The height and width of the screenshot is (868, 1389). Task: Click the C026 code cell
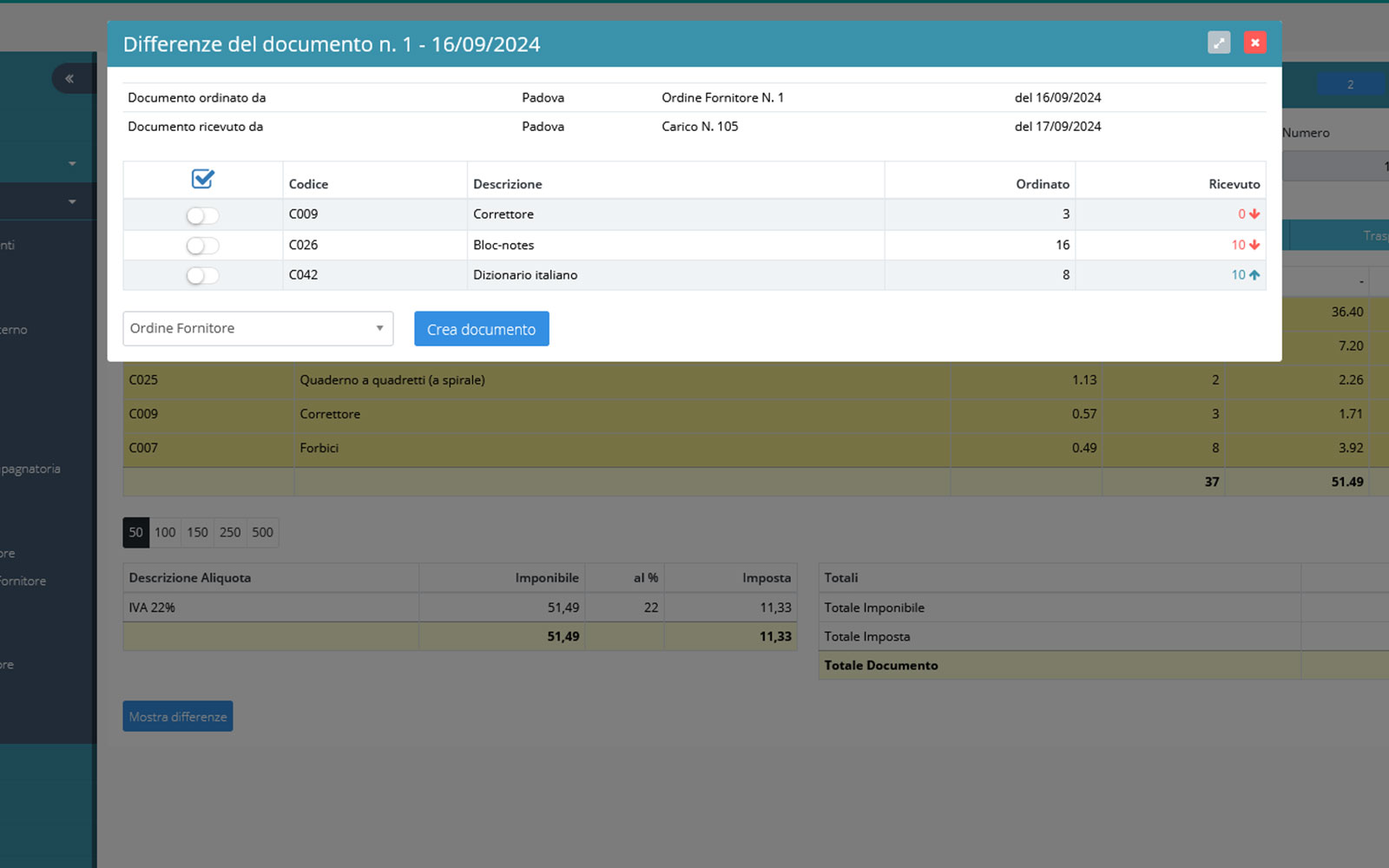click(375, 245)
